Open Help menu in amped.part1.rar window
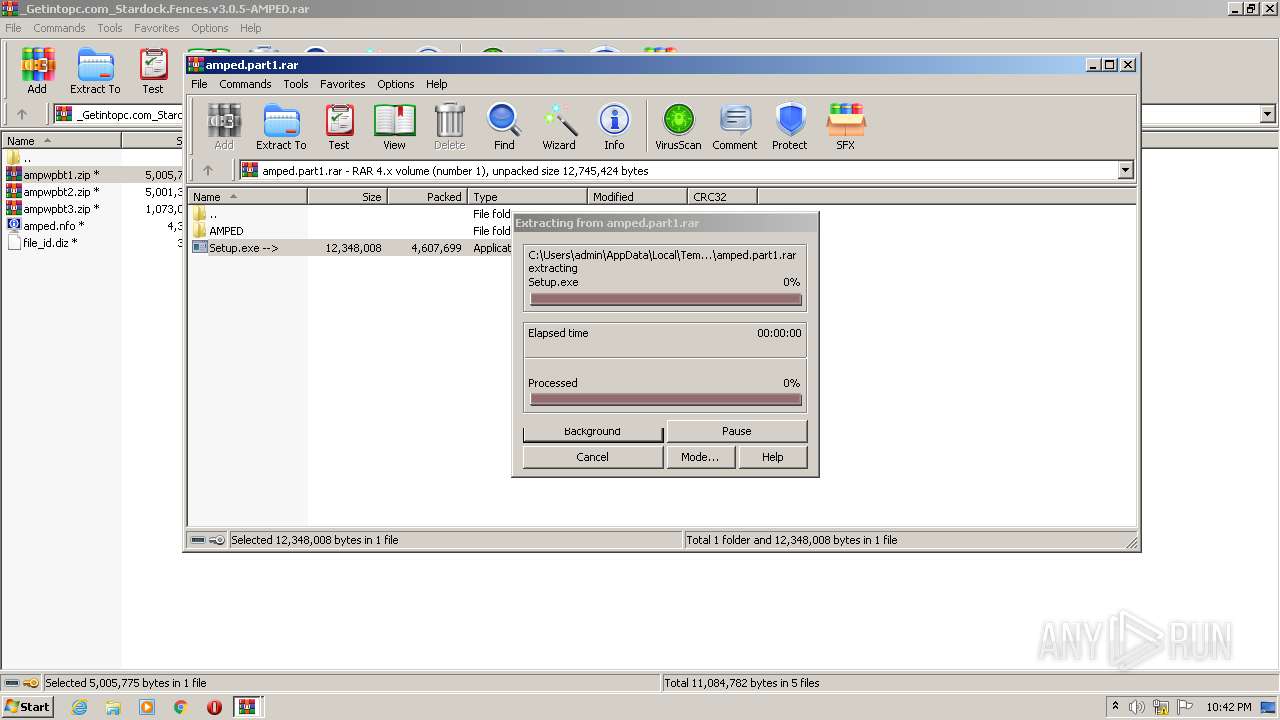1280x720 pixels. click(436, 84)
